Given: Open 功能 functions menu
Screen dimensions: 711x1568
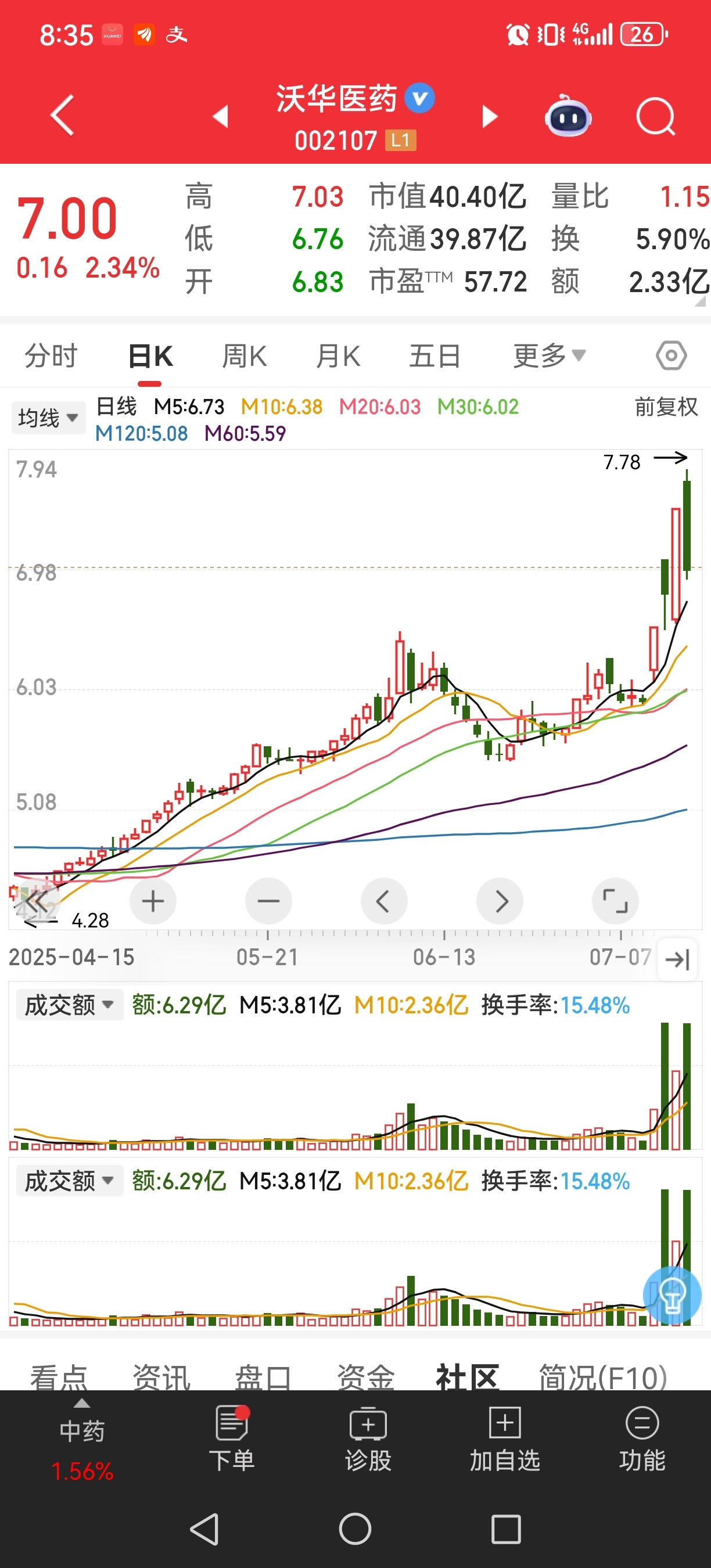Looking at the screenshot, I should click(642, 1439).
